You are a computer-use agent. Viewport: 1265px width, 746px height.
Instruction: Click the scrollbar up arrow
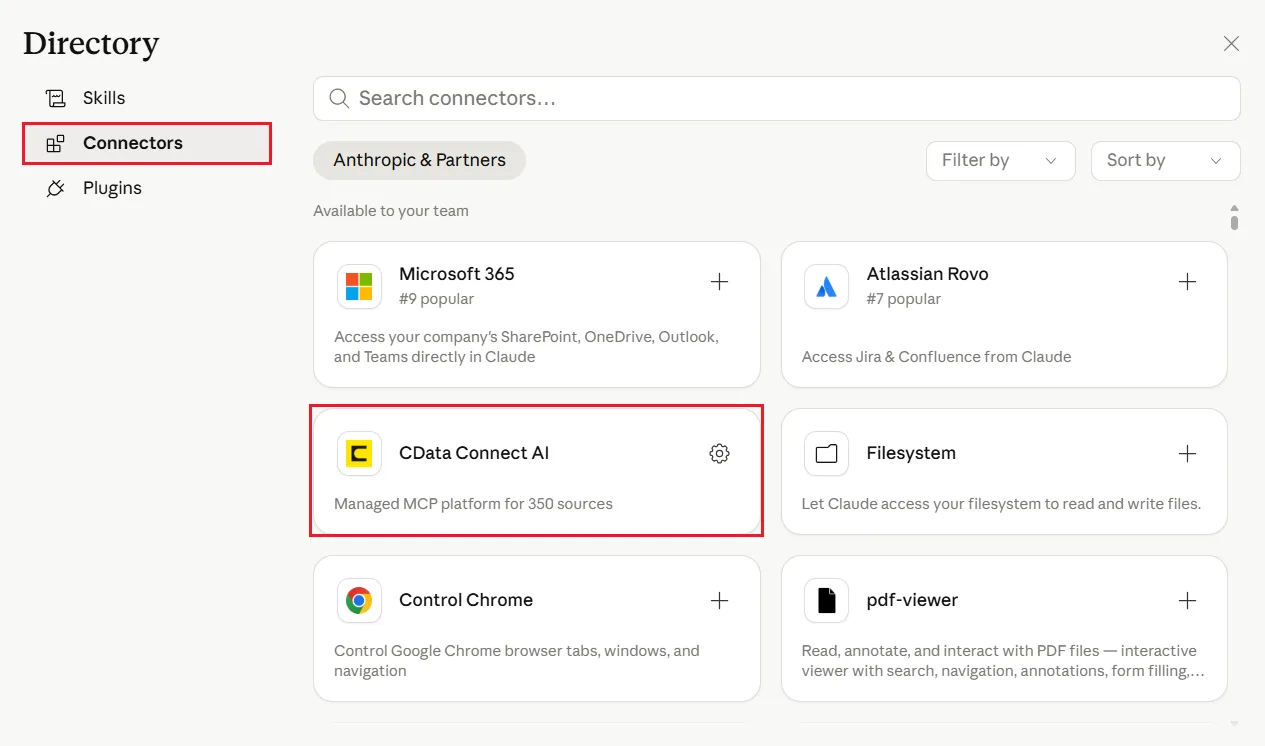(1235, 208)
